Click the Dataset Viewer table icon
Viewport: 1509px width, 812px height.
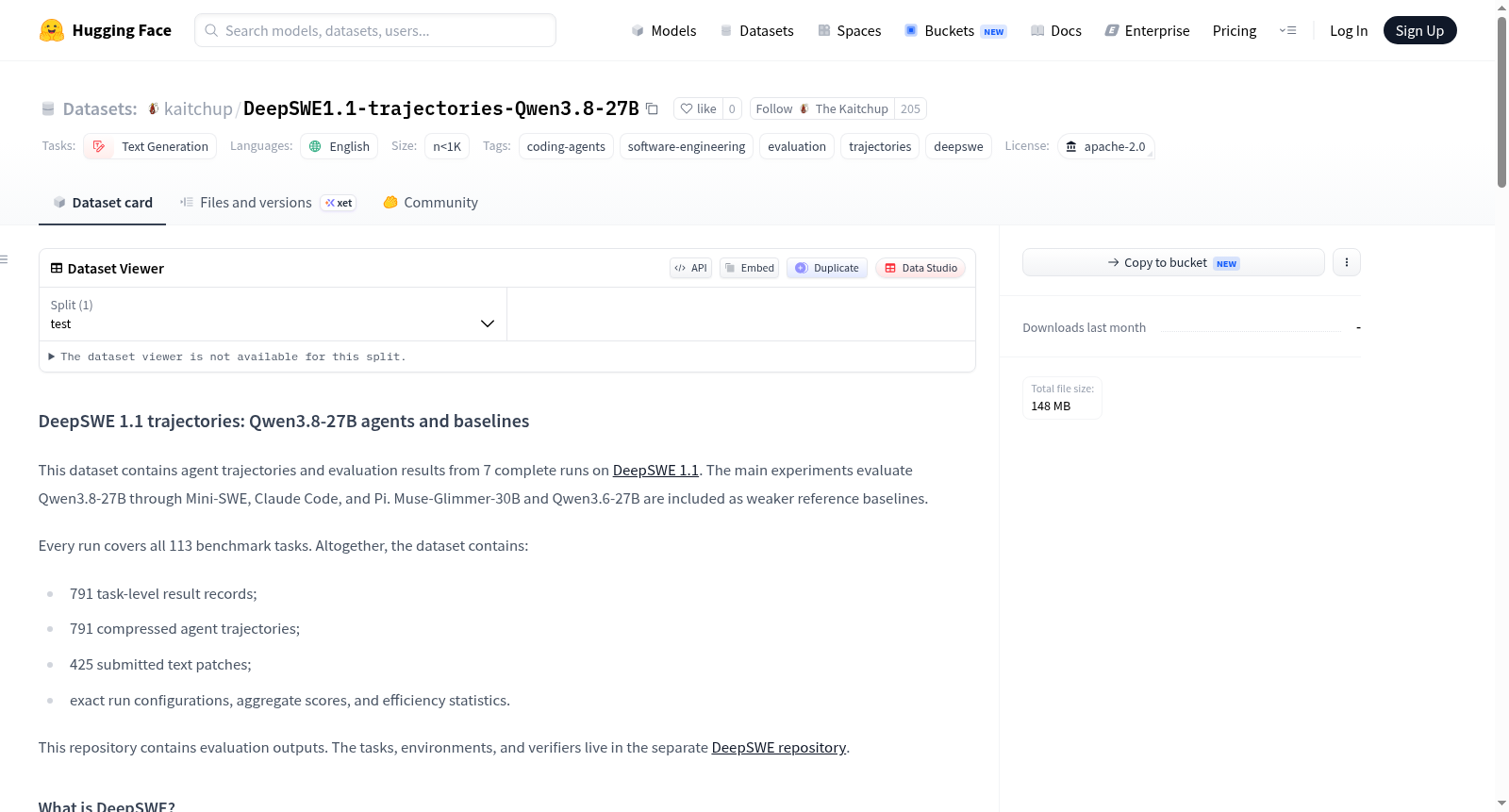pos(57,268)
